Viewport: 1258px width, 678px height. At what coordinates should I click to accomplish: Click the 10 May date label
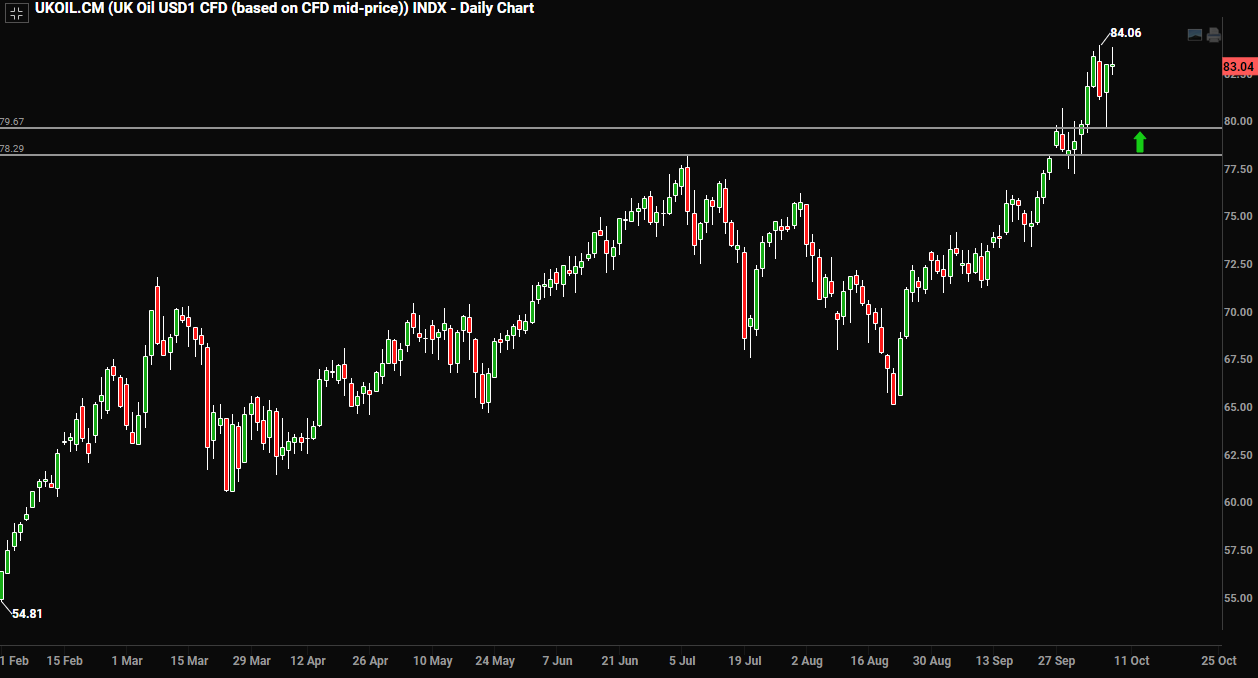[433, 661]
